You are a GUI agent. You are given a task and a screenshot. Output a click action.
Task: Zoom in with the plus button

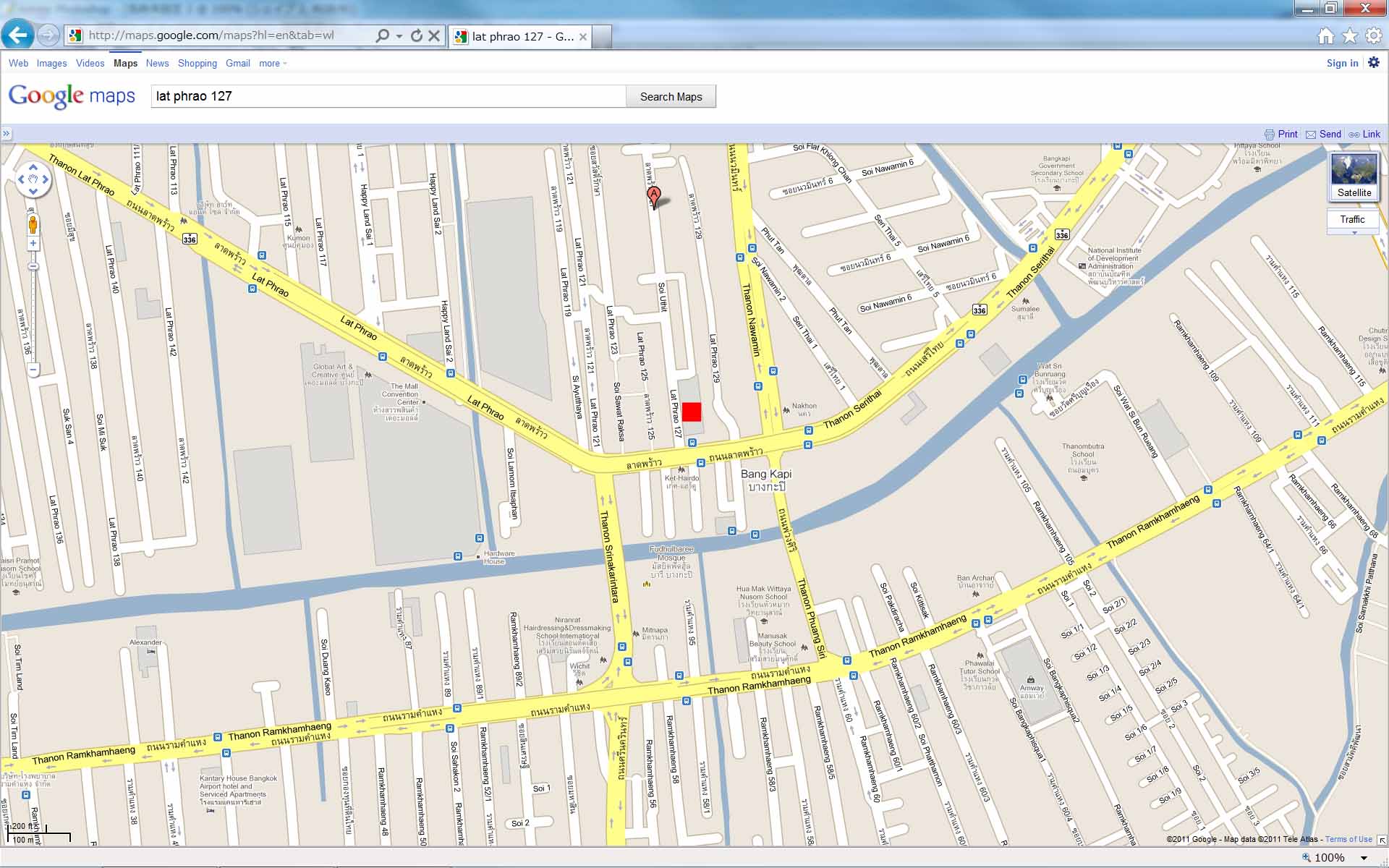click(33, 244)
